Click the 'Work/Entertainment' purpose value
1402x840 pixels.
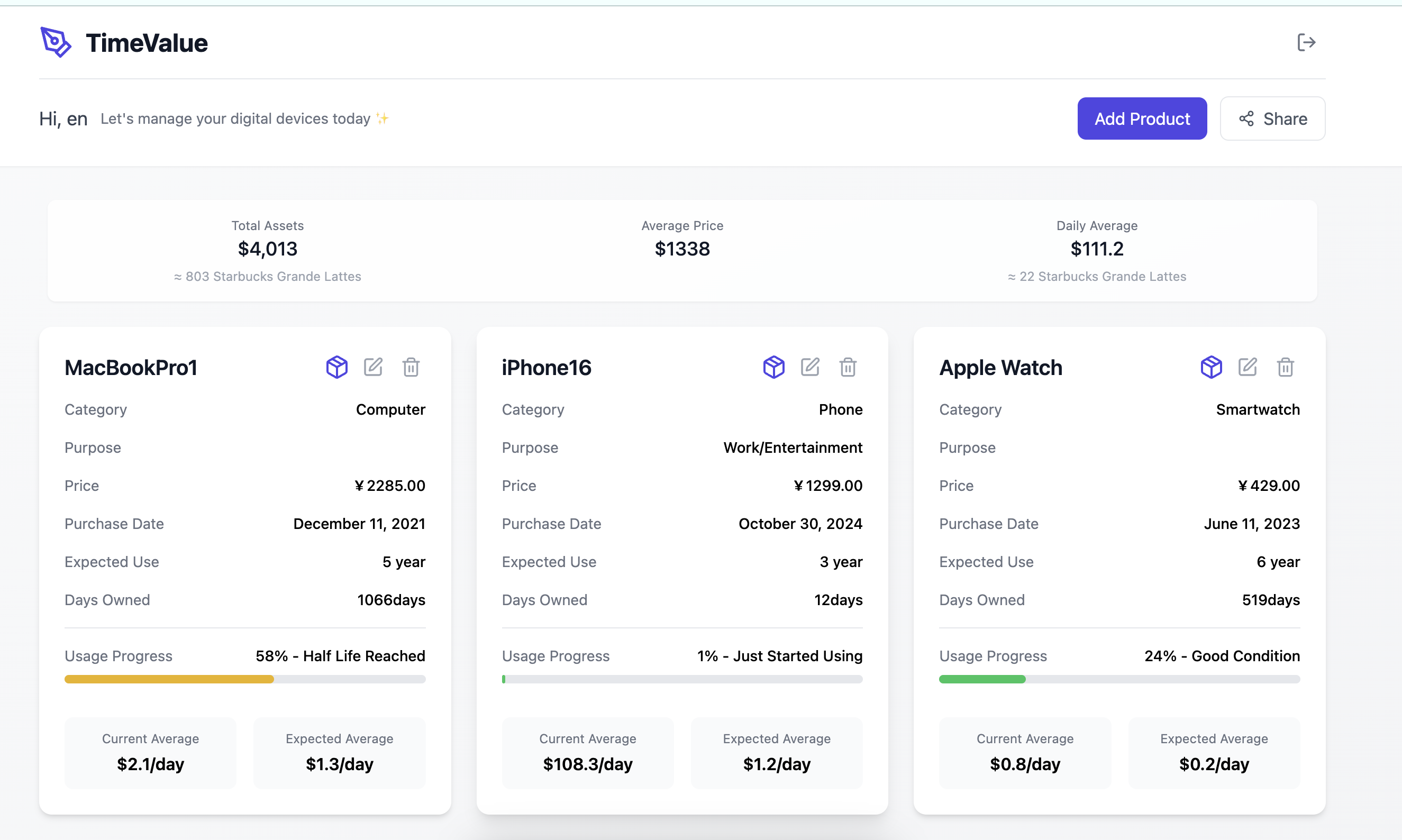pos(793,448)
